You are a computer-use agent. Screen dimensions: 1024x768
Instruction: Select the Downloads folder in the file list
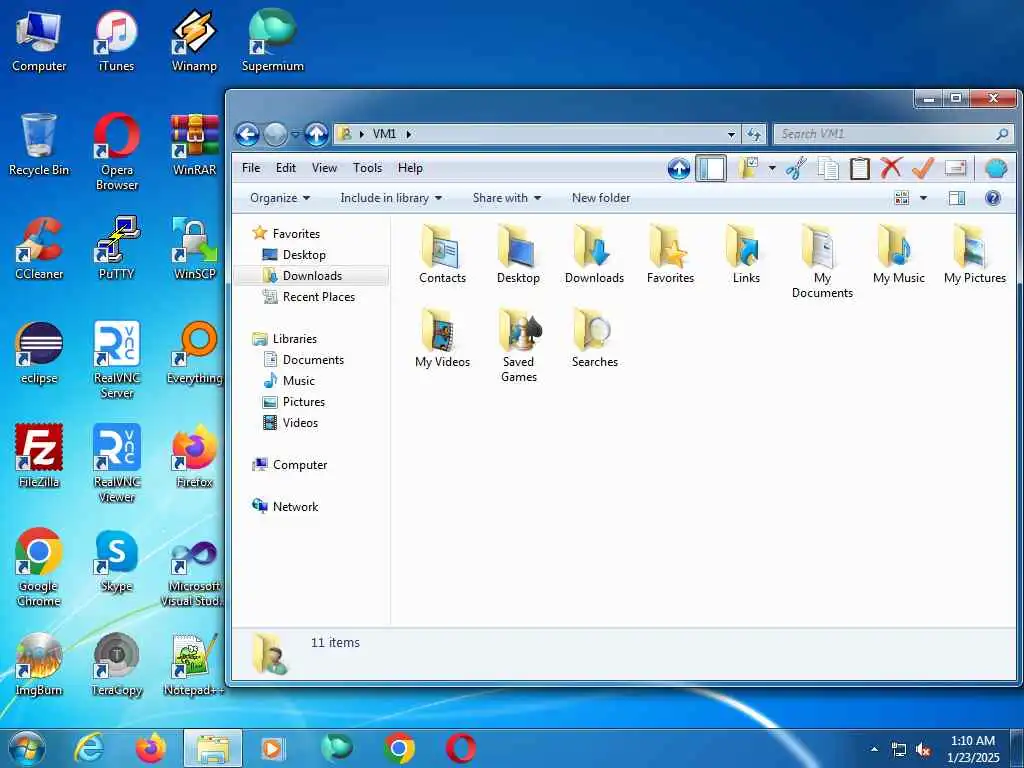coord(594,255)
